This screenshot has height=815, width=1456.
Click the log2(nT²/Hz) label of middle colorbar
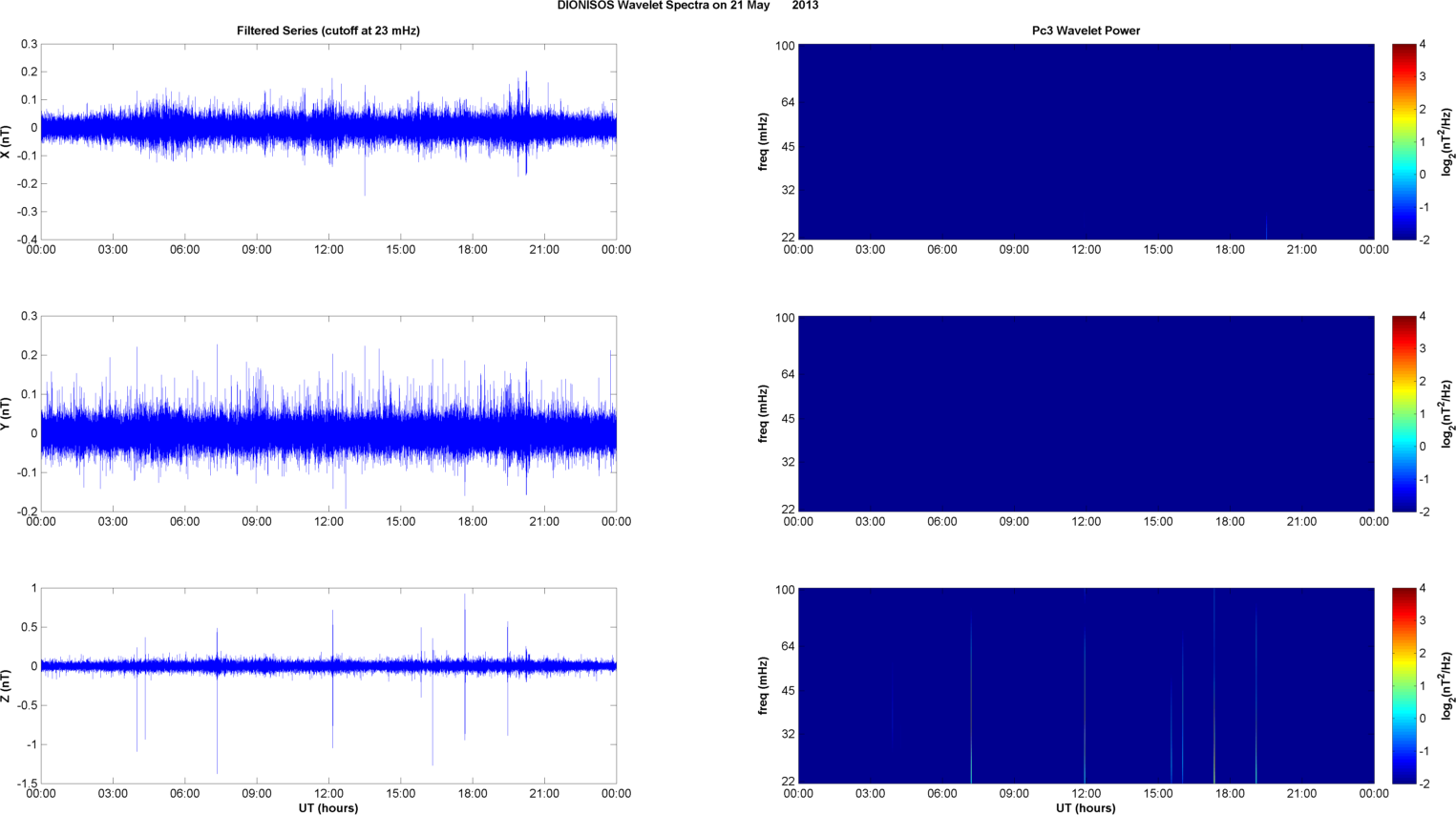(x=1447, y=414)
